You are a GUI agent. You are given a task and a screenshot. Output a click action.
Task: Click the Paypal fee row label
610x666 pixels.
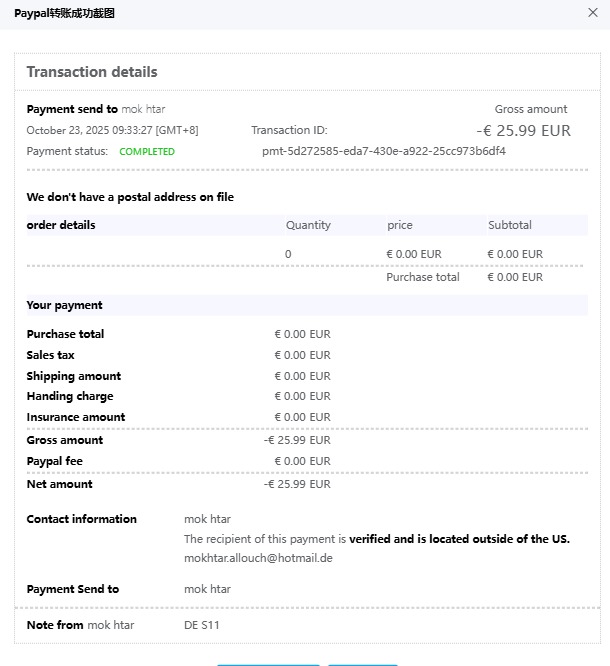coord(55,461)
